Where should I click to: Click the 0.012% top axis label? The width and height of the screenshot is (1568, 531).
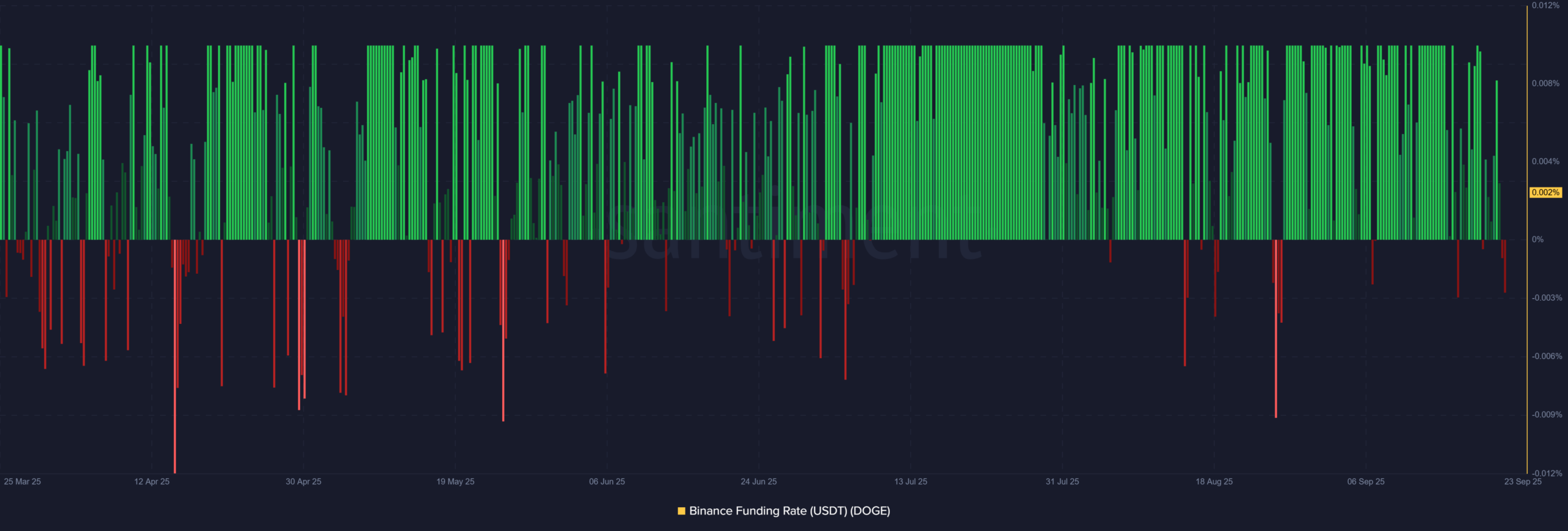(x=1545, y=6)
